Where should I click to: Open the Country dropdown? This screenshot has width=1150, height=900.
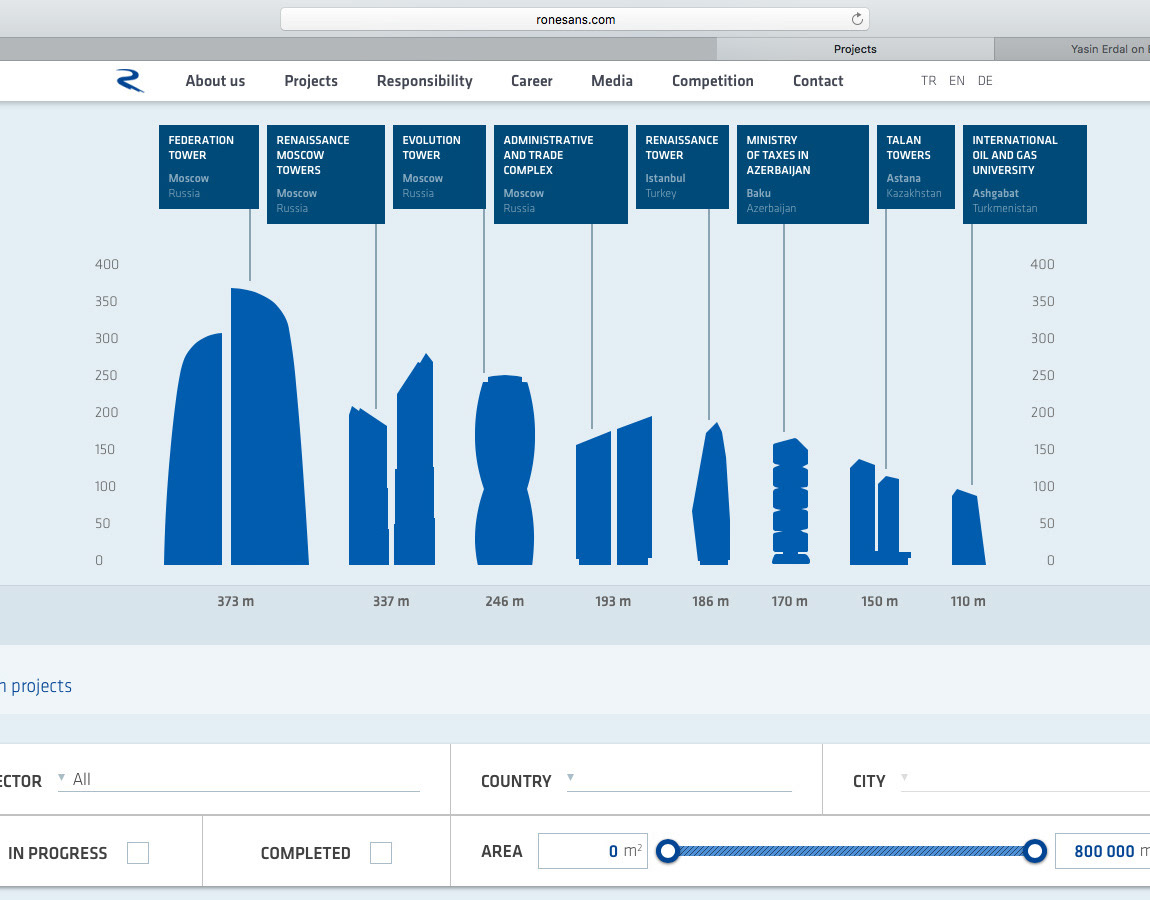tap(679, 780)
